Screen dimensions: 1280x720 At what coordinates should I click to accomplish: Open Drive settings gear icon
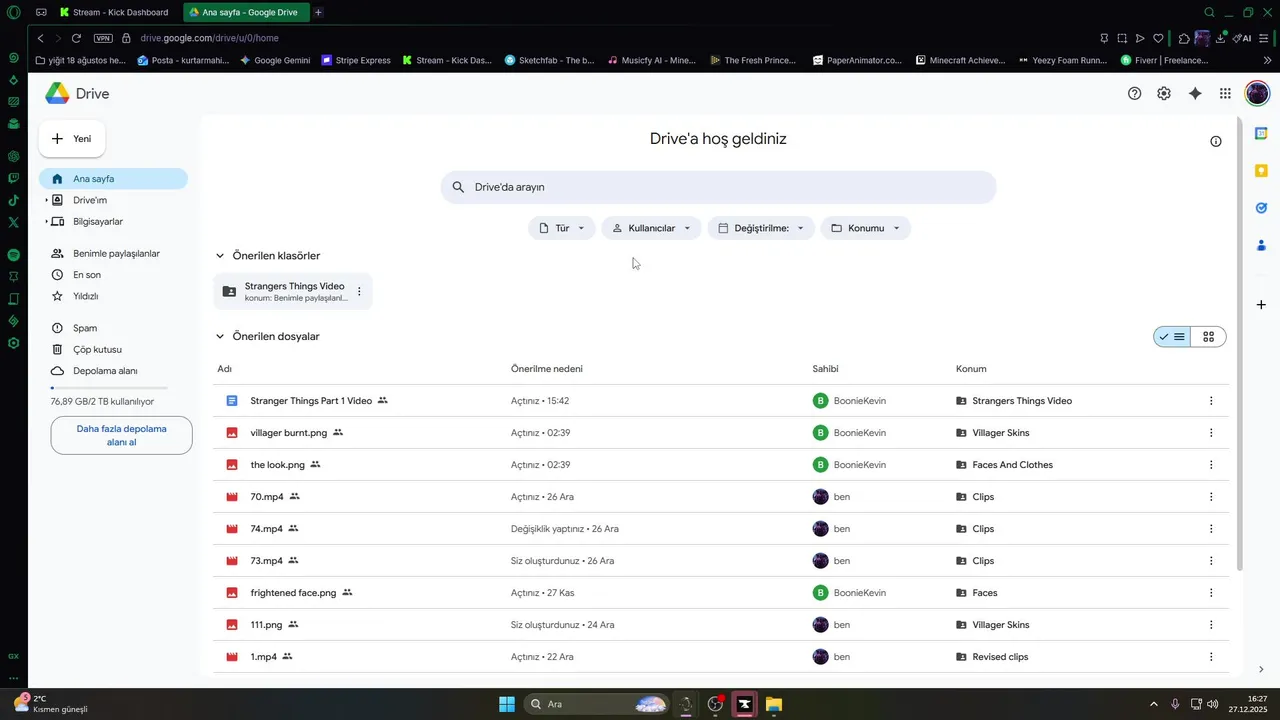point(1164,93)
